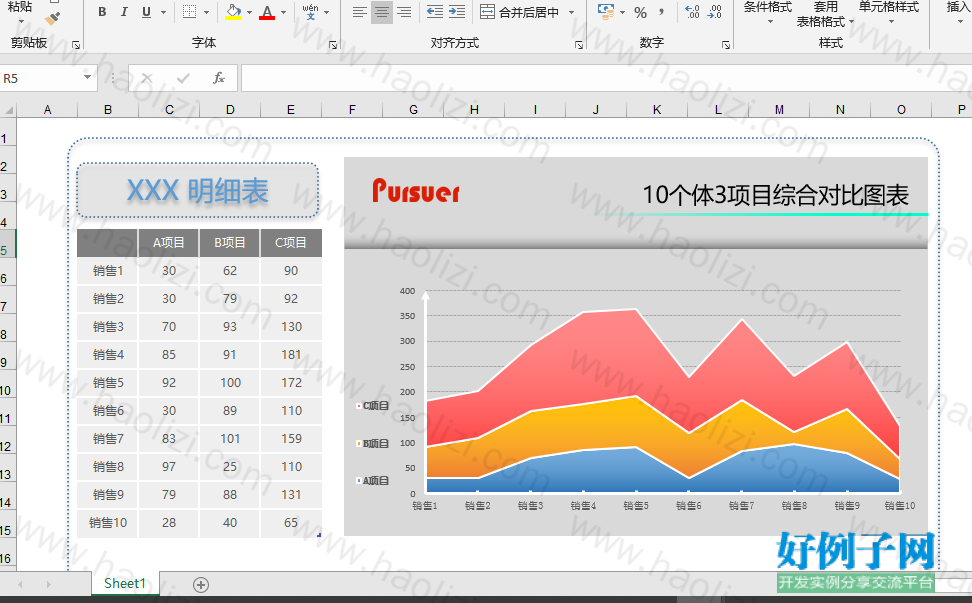Viewport: 972px width, 603px height.
Task: Open the 剪贴板 clipboard dialog launcher
Action: pos(76,45)
